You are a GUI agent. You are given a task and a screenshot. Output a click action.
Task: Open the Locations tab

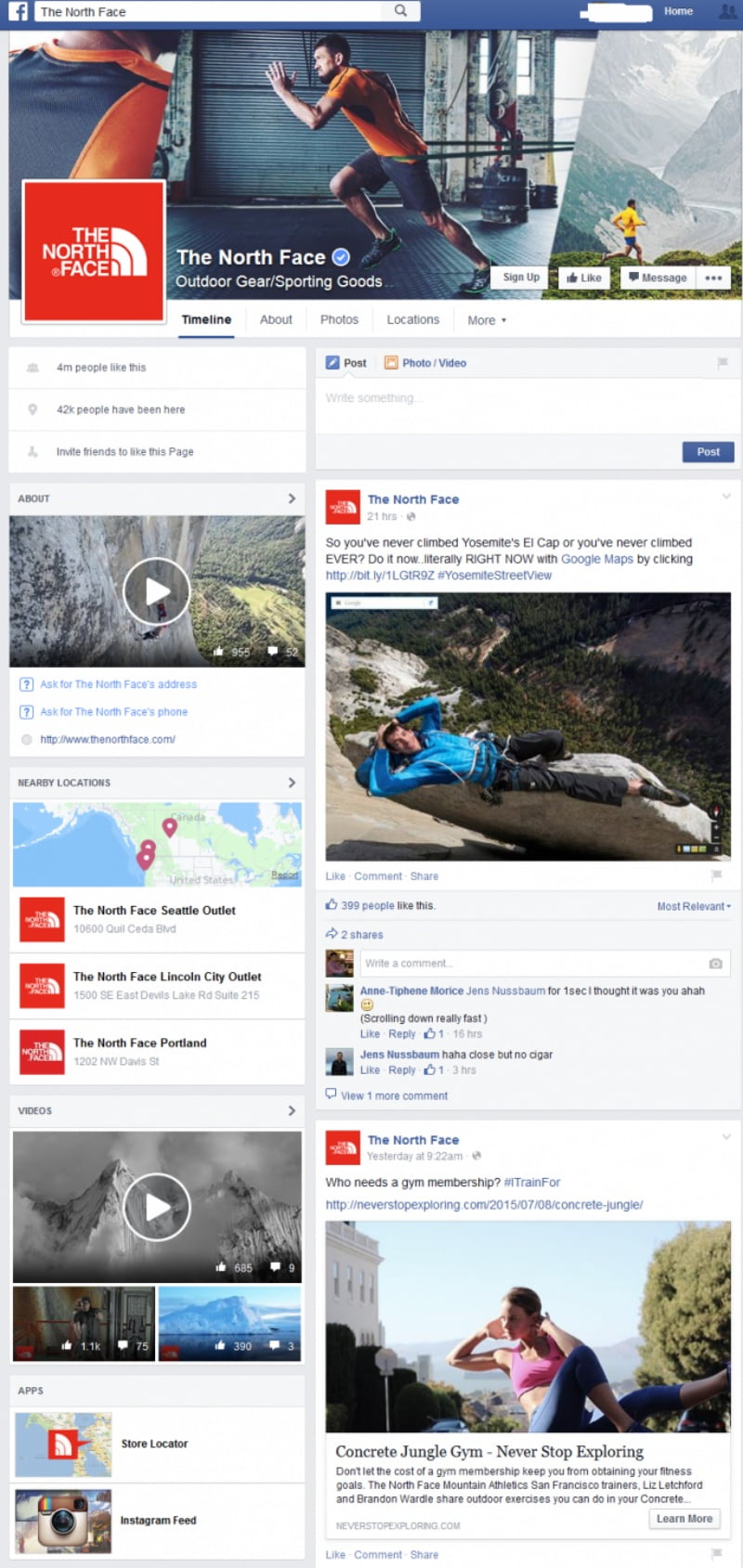(x=412, y=319)
